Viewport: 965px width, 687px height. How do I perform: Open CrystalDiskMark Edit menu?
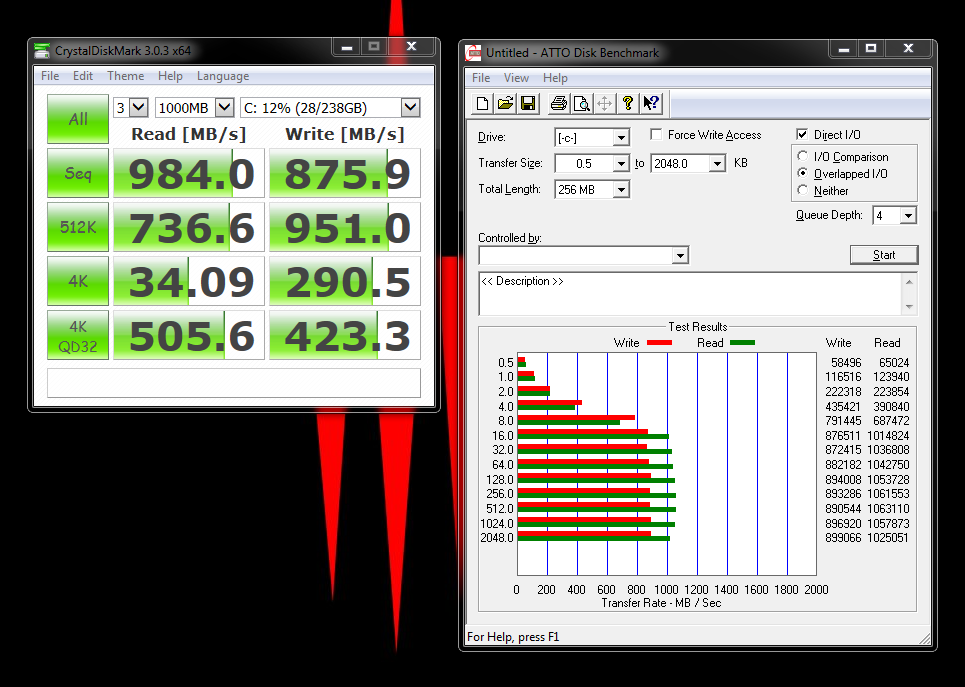(82, 76)
